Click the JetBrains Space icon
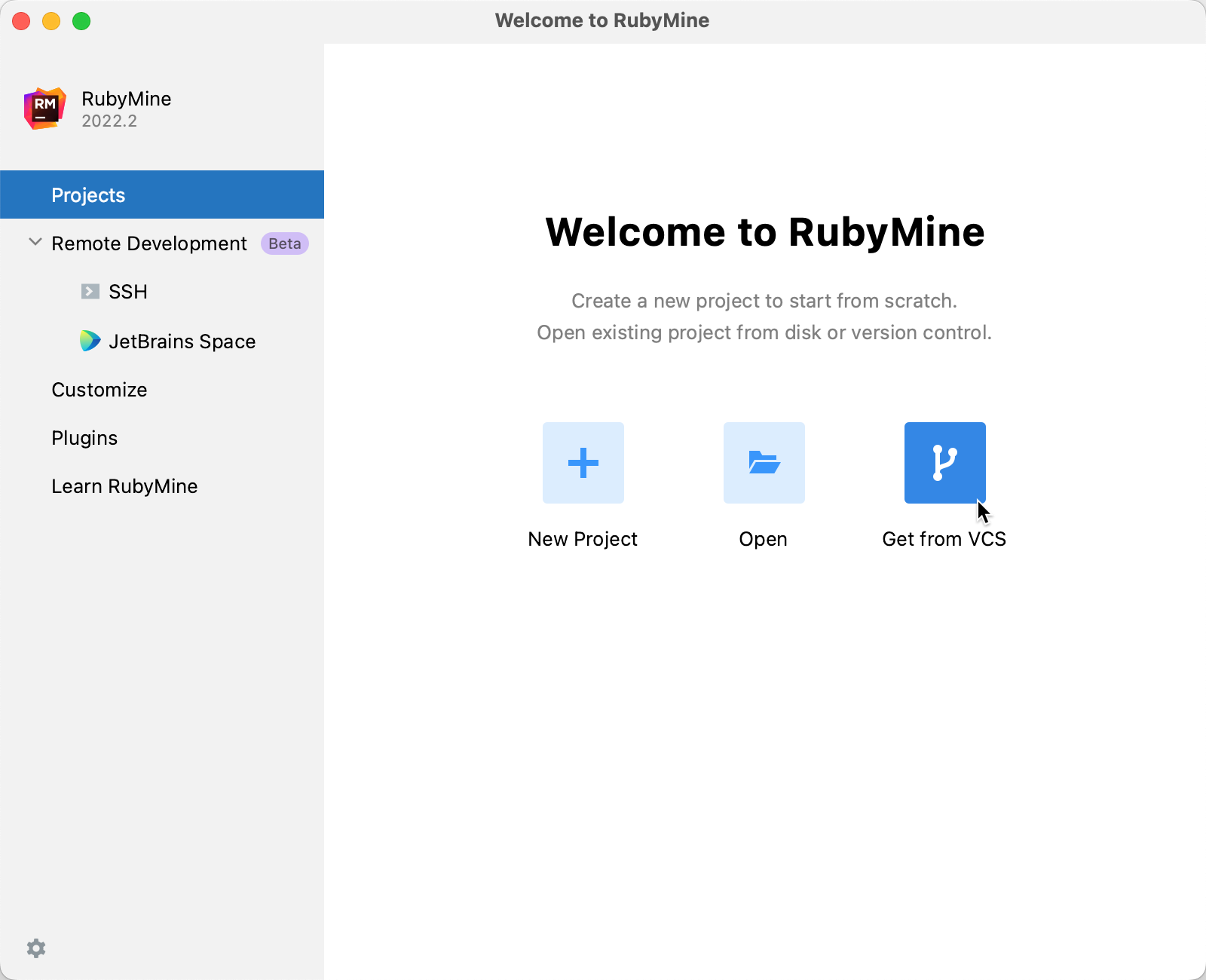The width and height of the screenshot is (1206, 980). pos(90,341)
